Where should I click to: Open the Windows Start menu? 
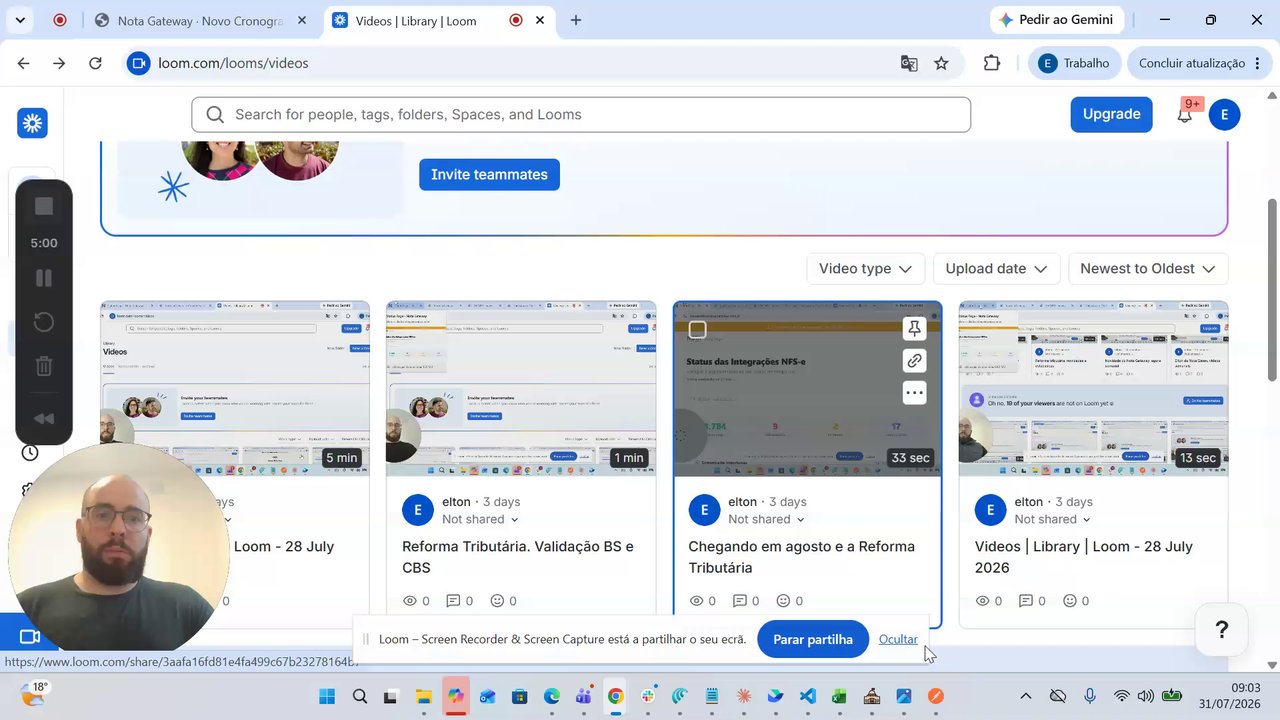(327, 696)
